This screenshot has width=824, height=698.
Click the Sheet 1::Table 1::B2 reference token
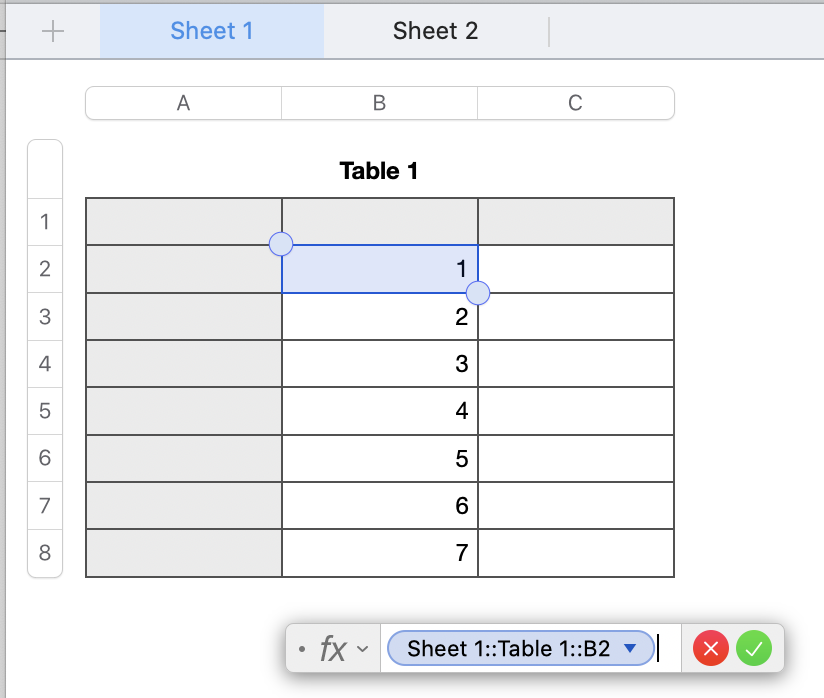pyautogui.click(x=508, y=649)
